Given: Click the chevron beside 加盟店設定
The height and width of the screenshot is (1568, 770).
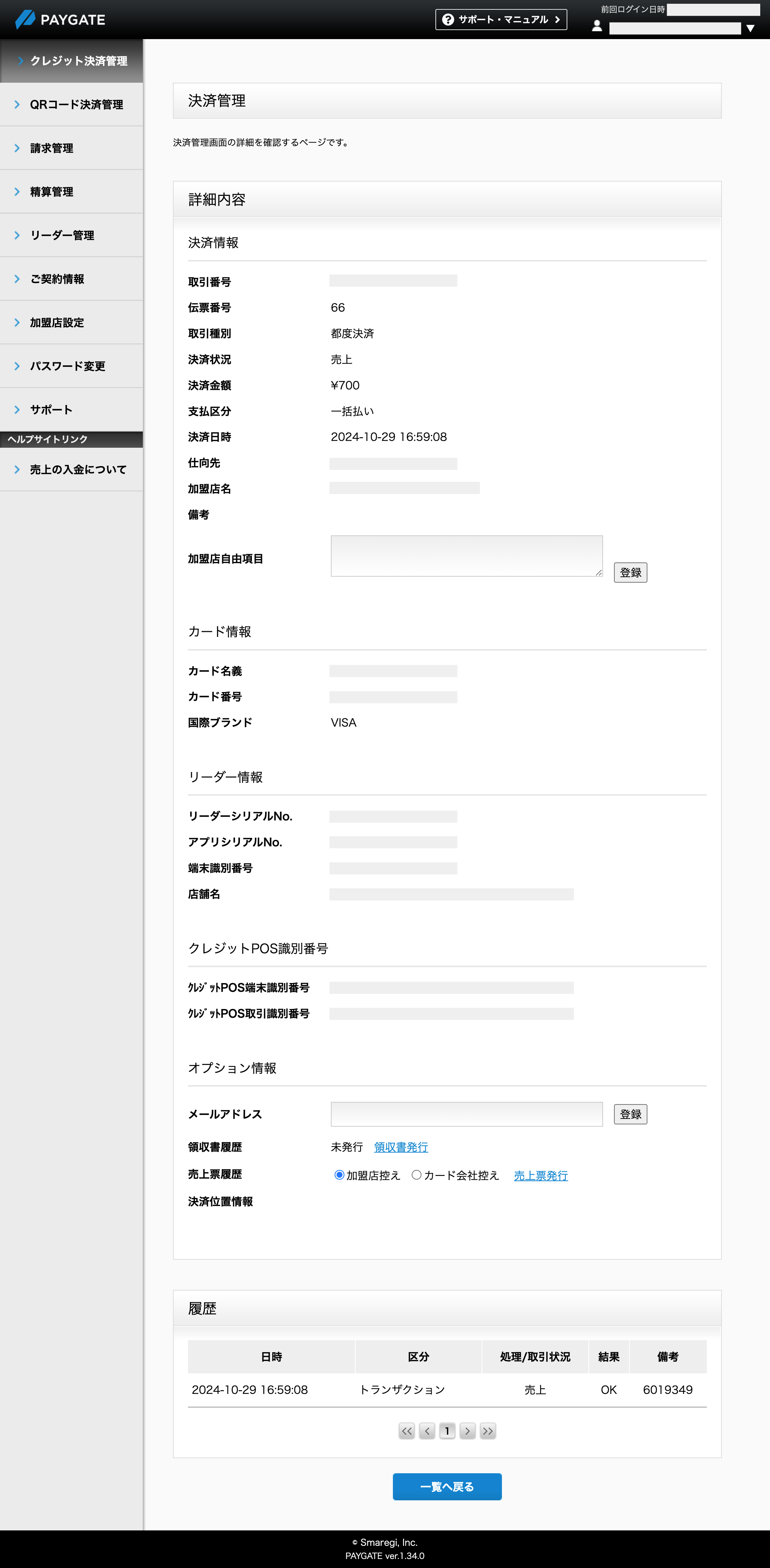Looking at the screenshot, I should point(17,323).
